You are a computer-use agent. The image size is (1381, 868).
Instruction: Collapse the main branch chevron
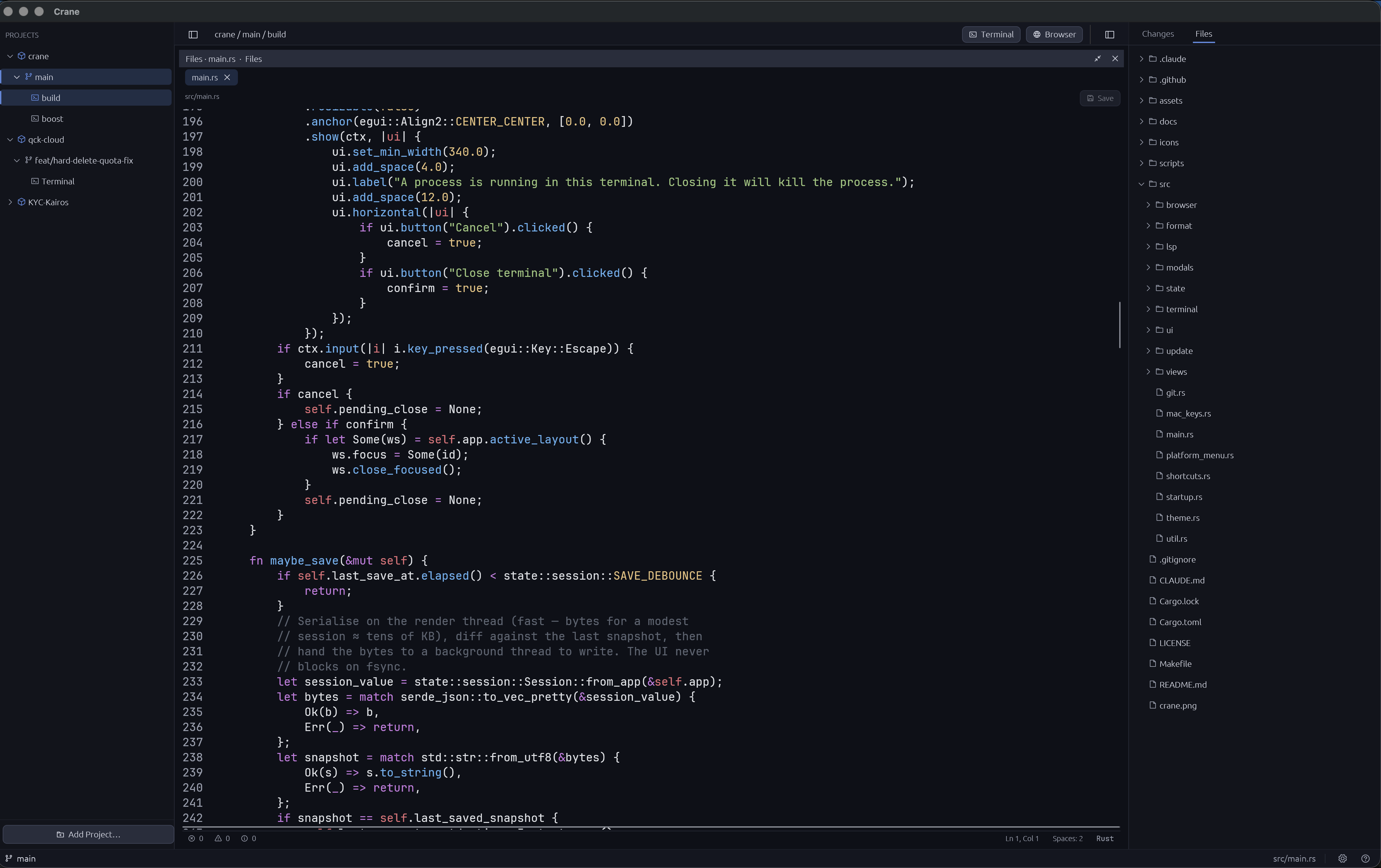coord(16,77)
